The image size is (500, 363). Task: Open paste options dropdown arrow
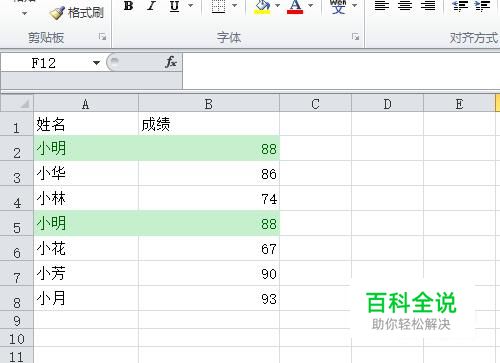(24, 14)
